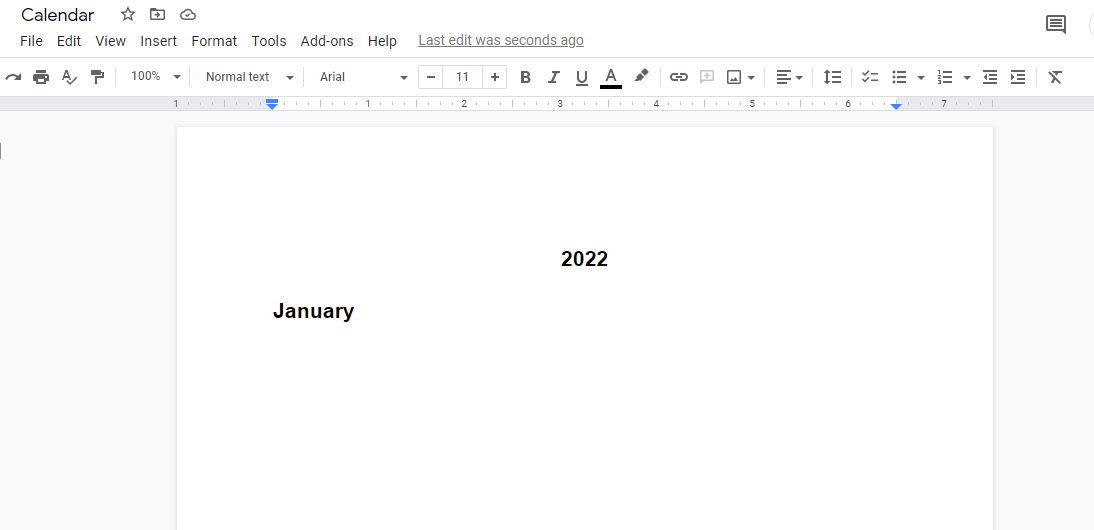Insert a checklist

click(x=870, y=77)
